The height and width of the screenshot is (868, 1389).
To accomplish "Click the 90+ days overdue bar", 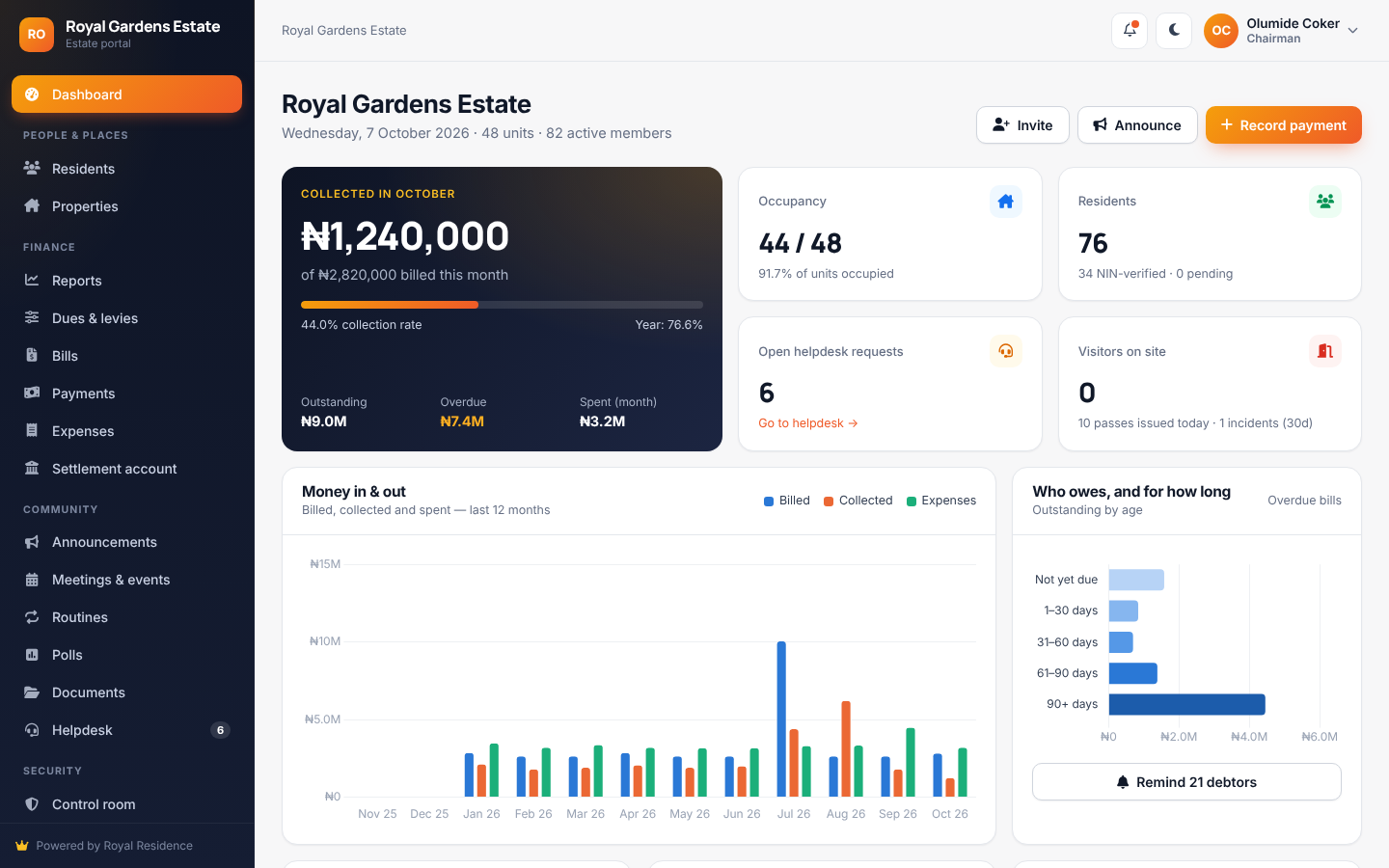I will 1186,704.
